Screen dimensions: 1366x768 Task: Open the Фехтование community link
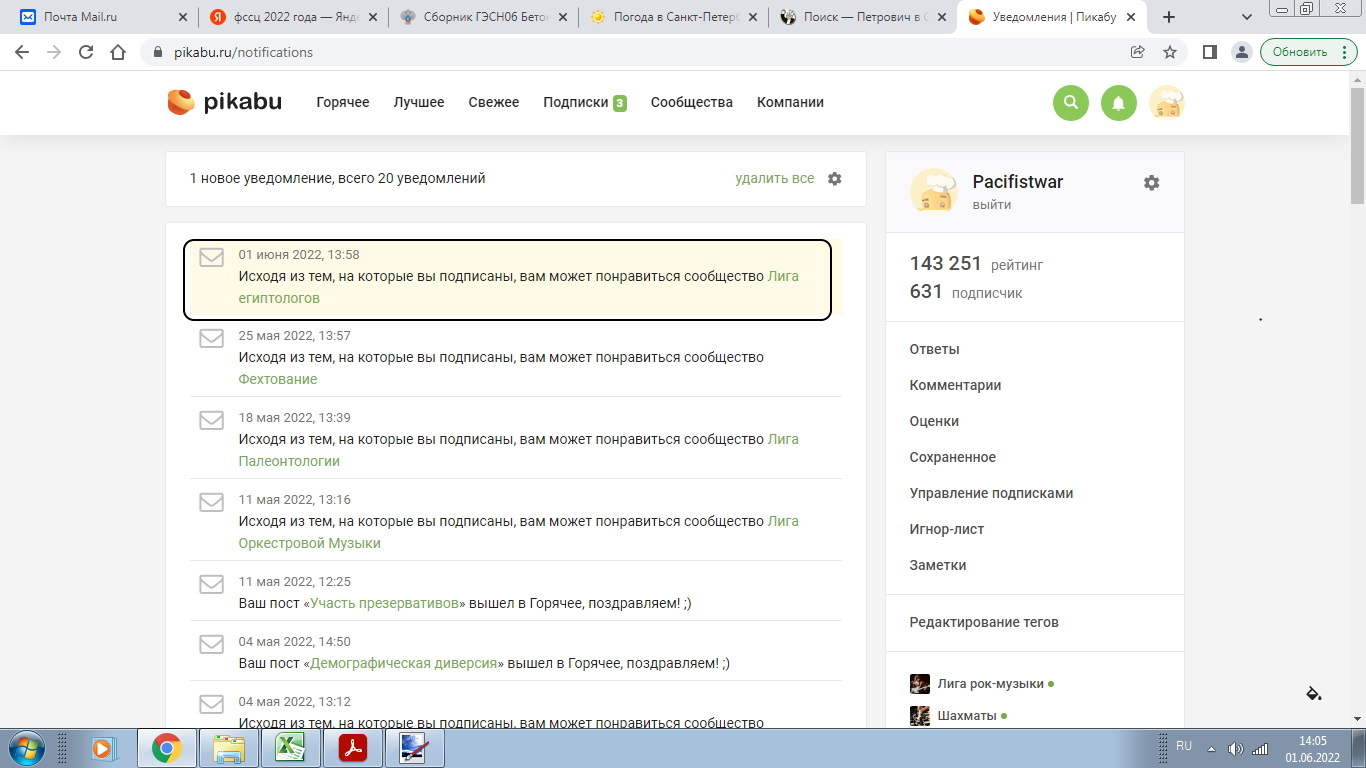click(x=278, y=379)
